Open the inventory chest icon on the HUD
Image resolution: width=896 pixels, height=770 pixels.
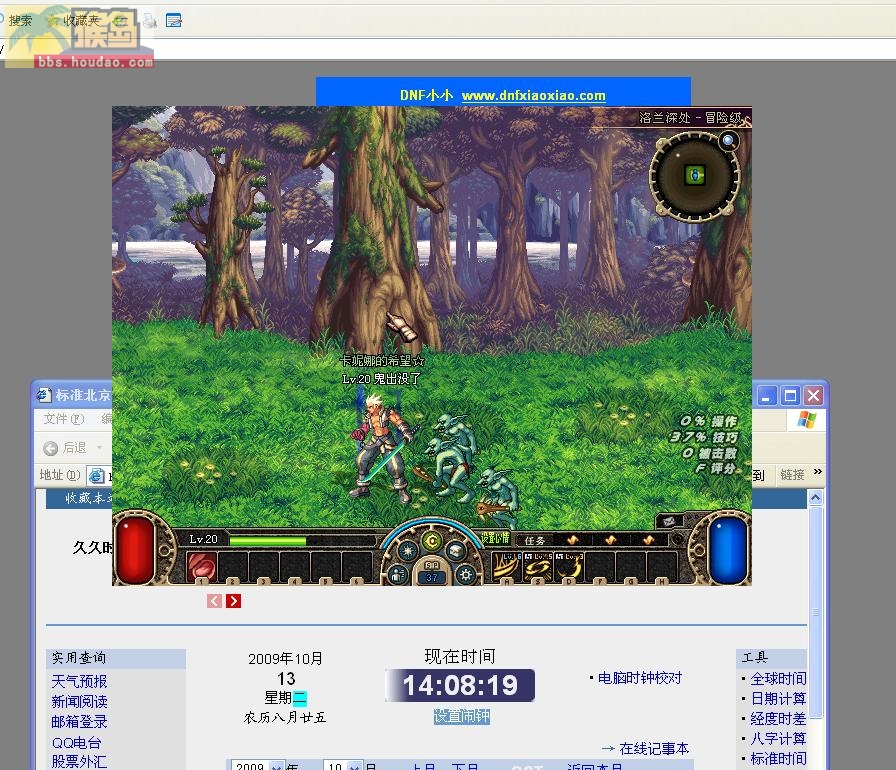click(x=455, y=551)
